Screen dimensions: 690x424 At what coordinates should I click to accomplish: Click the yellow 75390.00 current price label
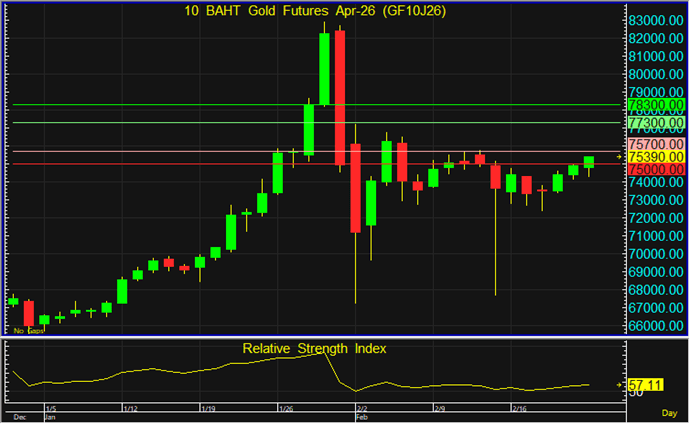coord(655,157)
